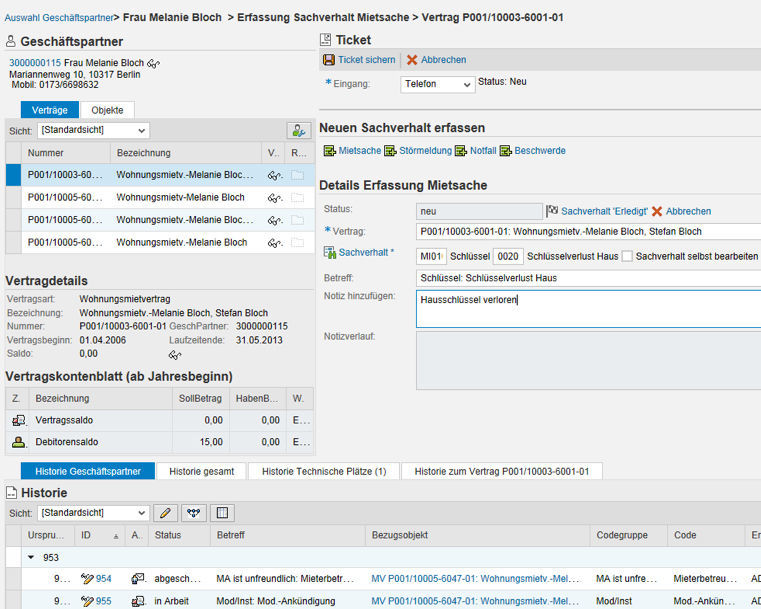Click the Abbrechen icon in Ticket toolbar
Screen dimensions: 761x609
point(412,60)
